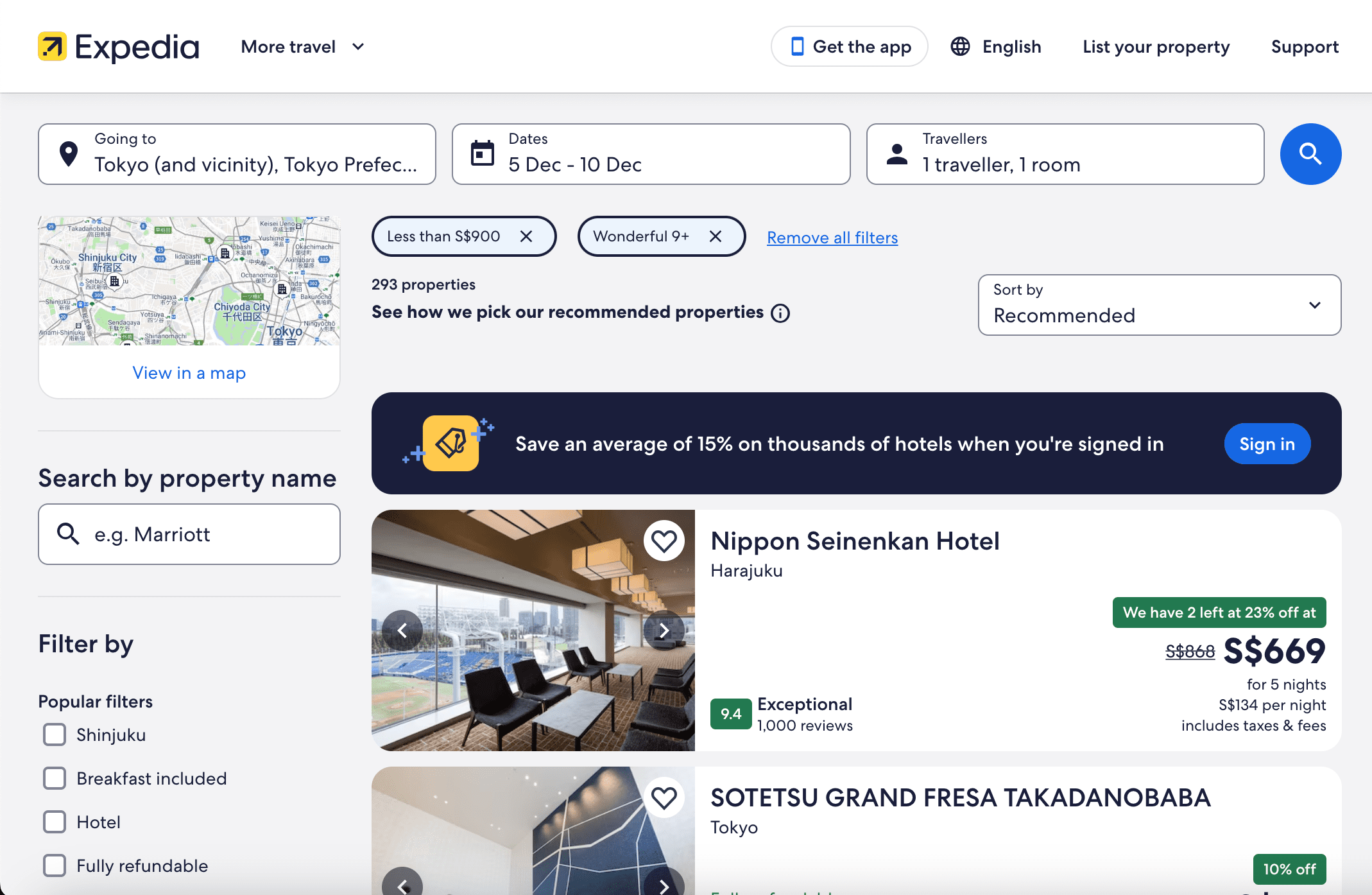Click the 293 properties count
1372x895 pixels.
(424, 284)
